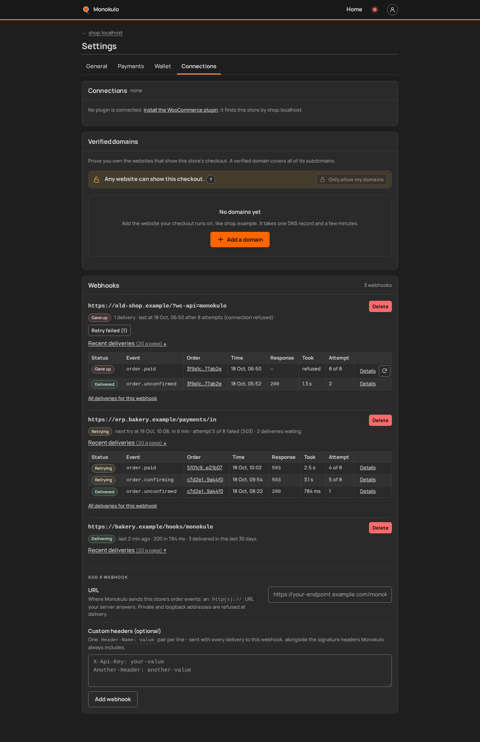
Task: Open the install WooCommerce plugin link
Action: coord(181,110)
